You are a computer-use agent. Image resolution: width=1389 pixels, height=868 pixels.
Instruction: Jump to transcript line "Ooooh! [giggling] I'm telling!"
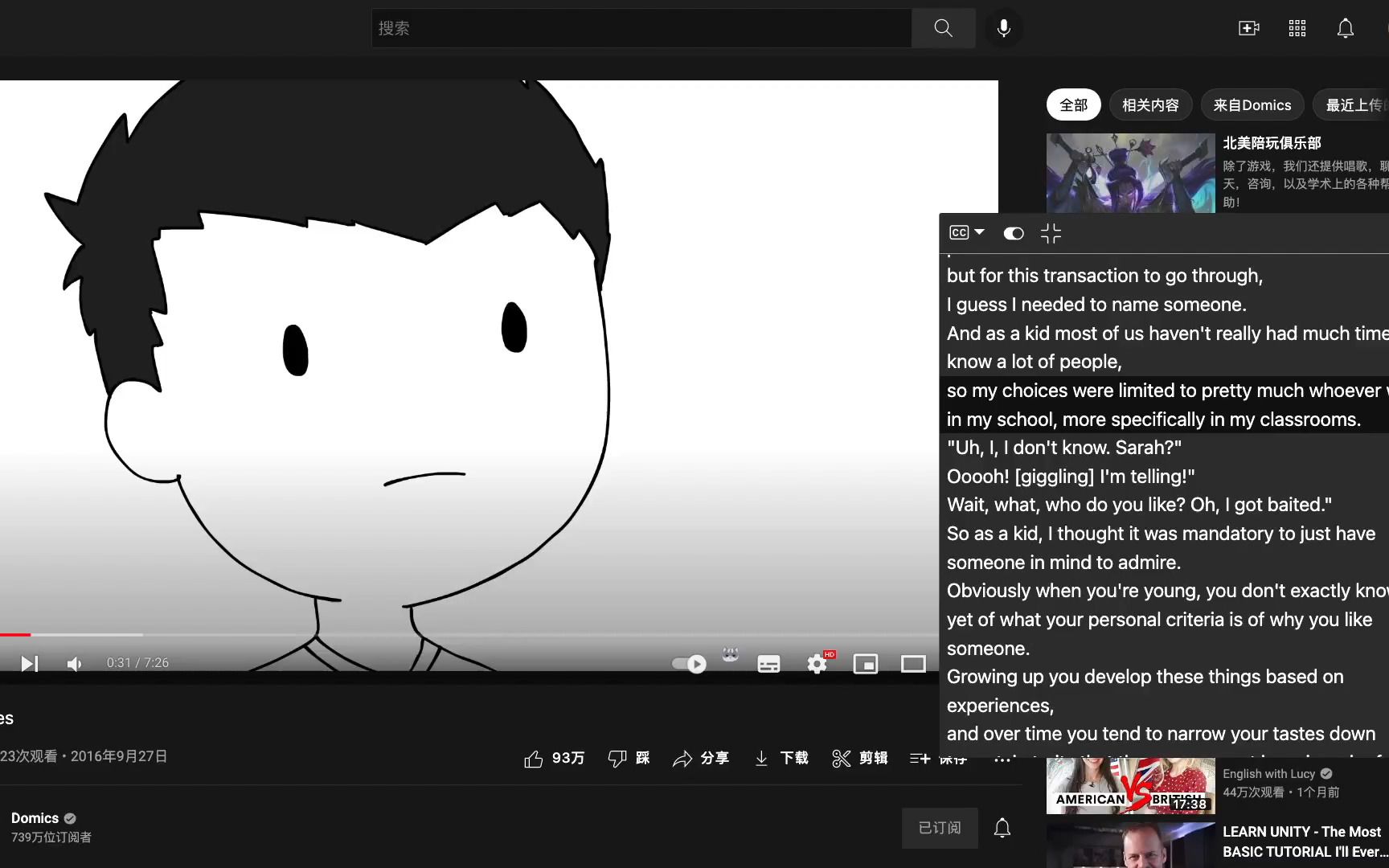tap(1071, 477)
